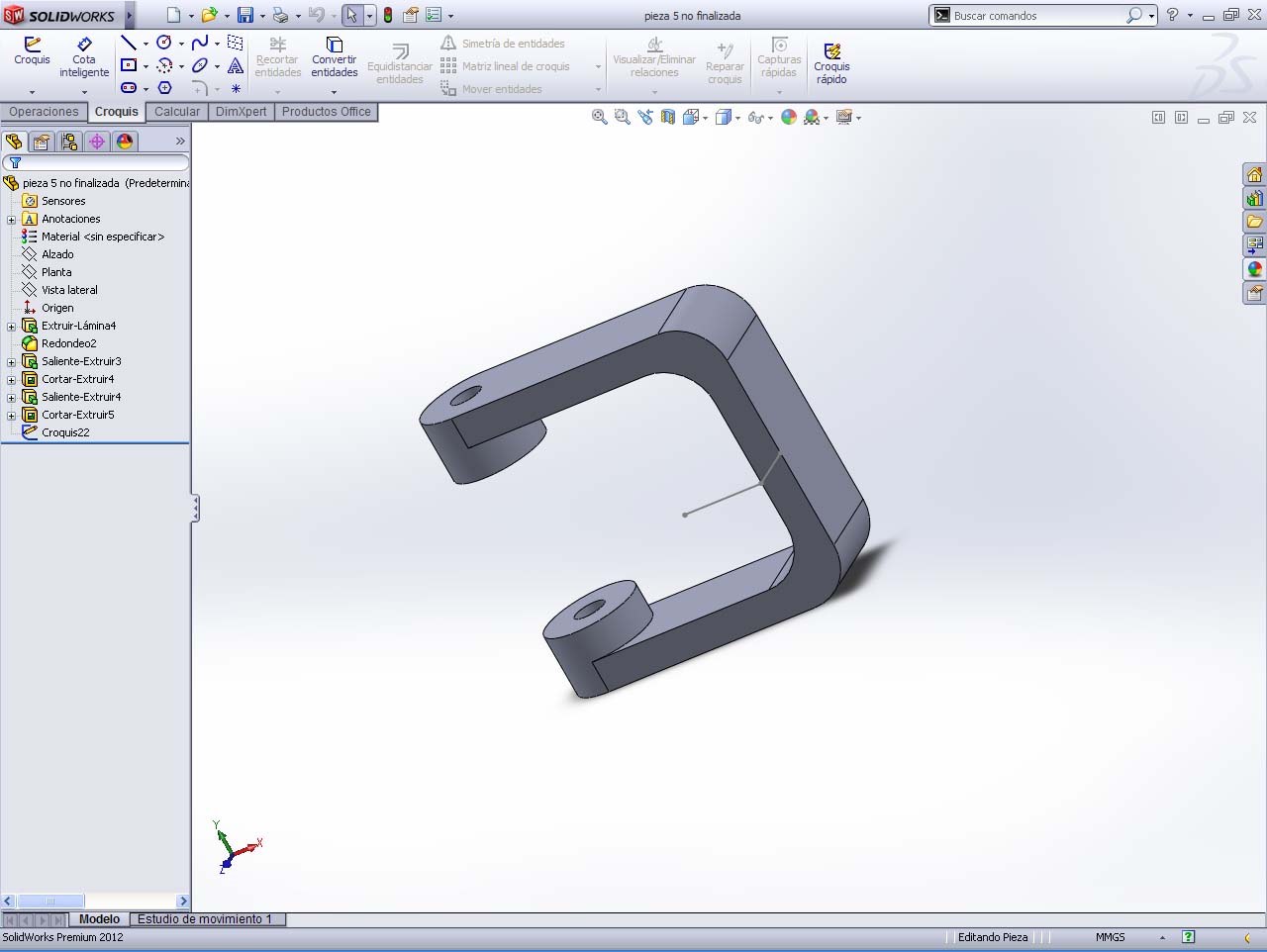
Task: Select the Modelo bottom tab
Action: click(99, 919)
